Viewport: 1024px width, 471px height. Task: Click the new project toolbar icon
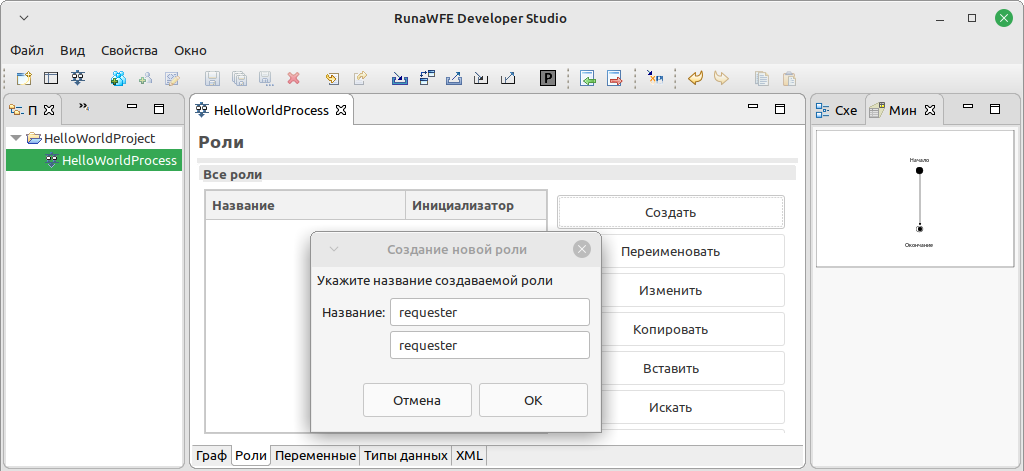click(24, 78)
